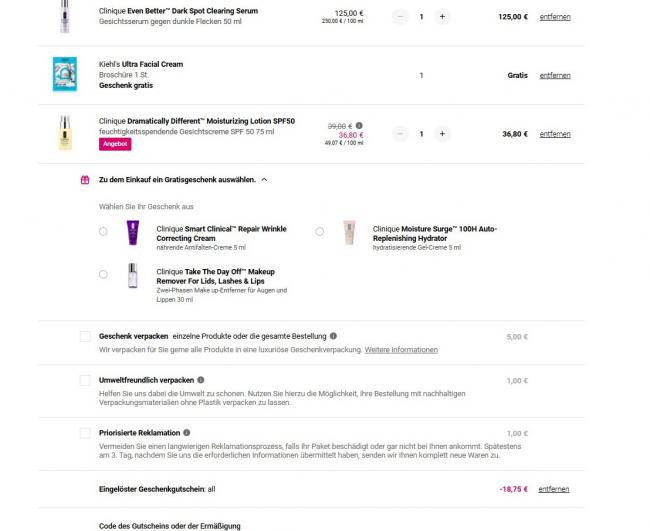This screenshot has width=650, height=531.
Task: Click info icon beside 39,00 € price
Action: [x=359, y=125]
